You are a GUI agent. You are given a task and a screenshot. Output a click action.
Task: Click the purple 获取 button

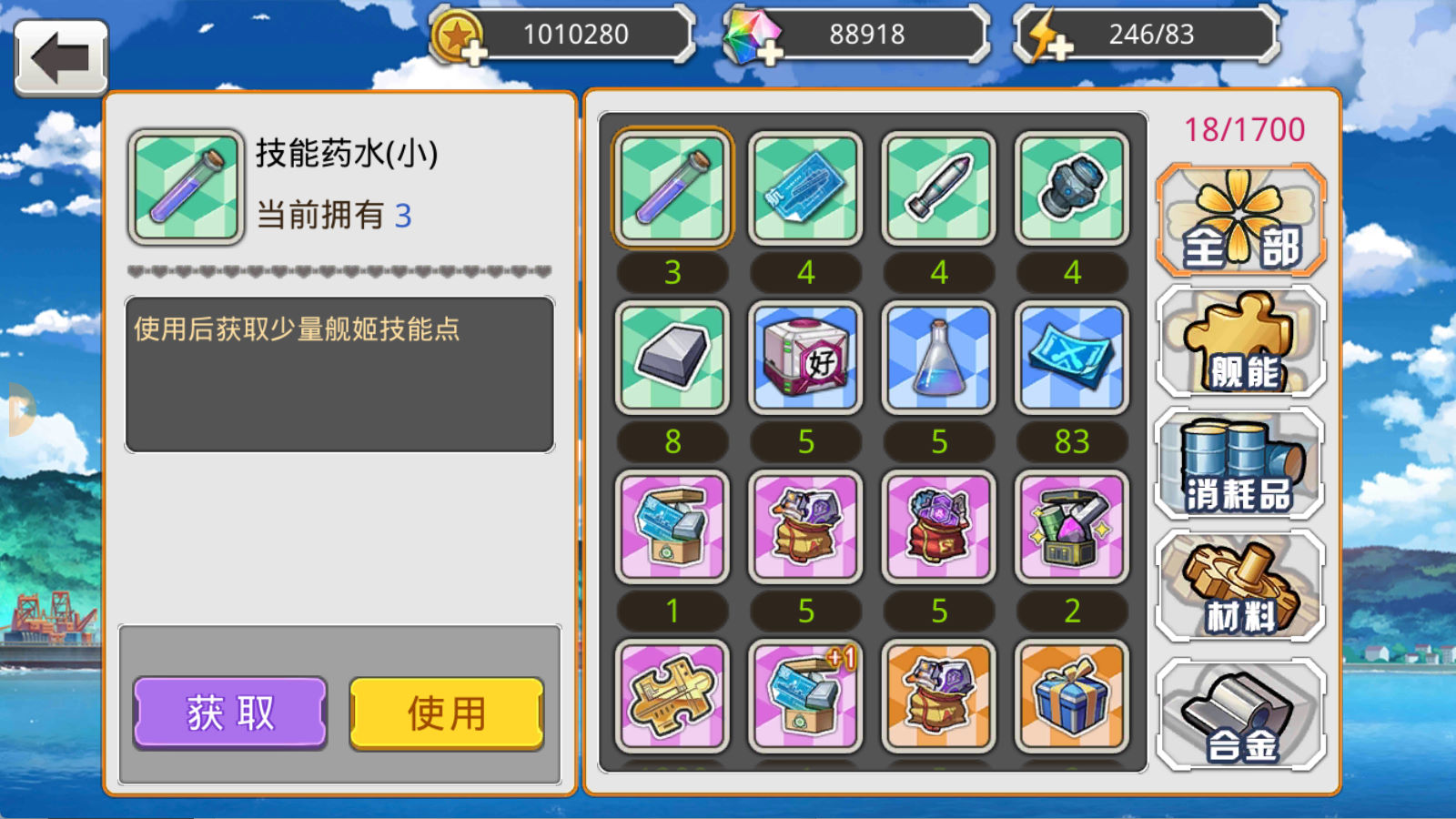pos(230,713)
